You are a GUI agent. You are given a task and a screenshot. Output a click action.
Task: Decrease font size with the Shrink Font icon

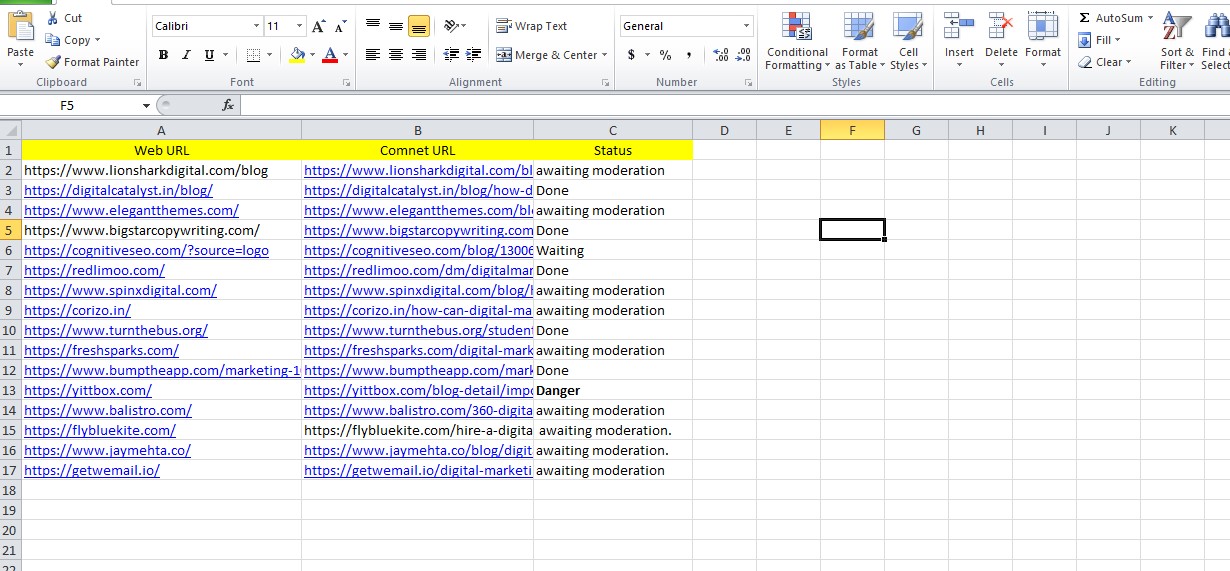click(x=343, y=26)
